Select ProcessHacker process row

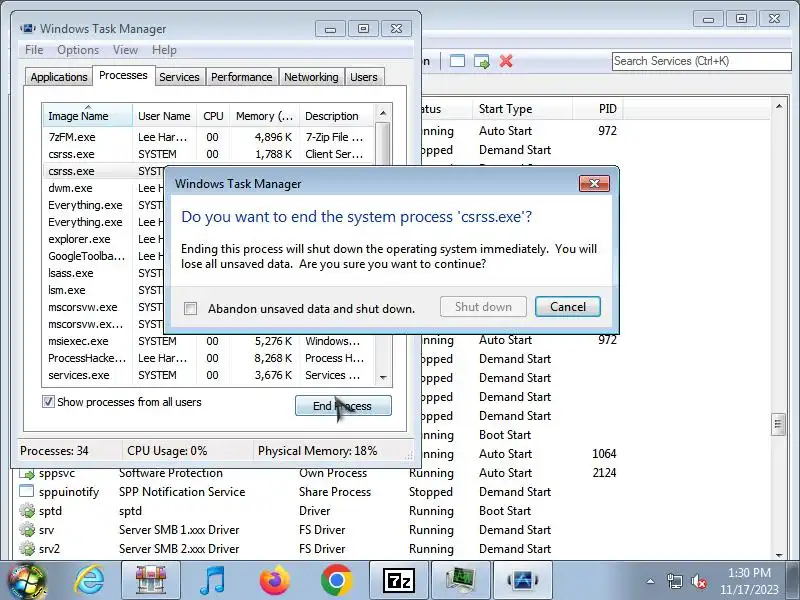[x=209, y=358]
